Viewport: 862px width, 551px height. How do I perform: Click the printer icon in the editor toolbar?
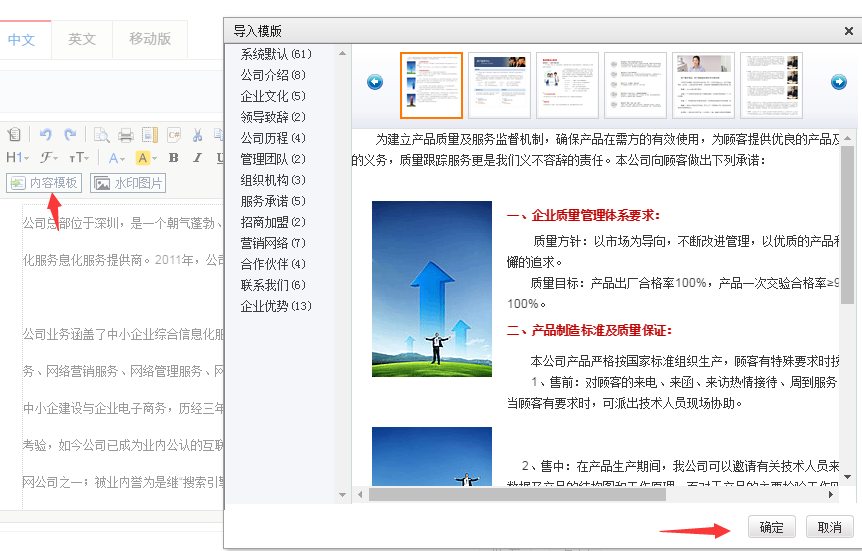(126, 135)
